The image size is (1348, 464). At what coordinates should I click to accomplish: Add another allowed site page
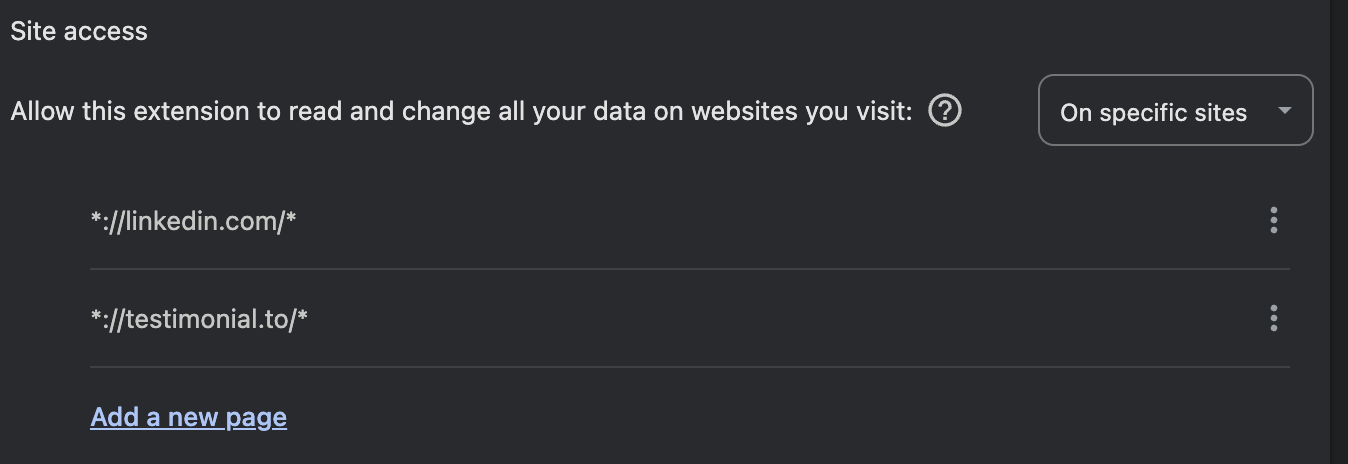click(x=188, y=417)
